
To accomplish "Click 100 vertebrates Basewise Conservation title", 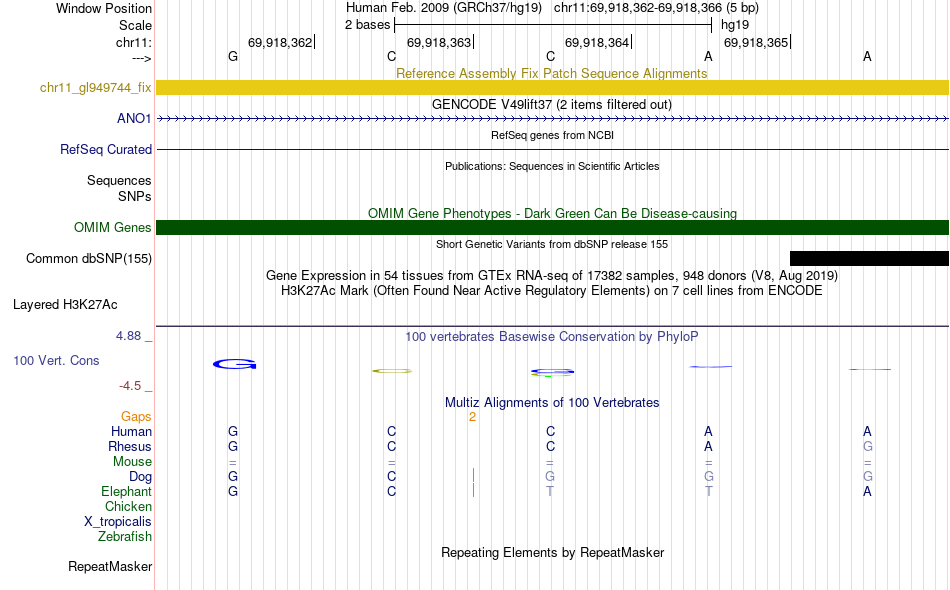I will pos(552,337).
